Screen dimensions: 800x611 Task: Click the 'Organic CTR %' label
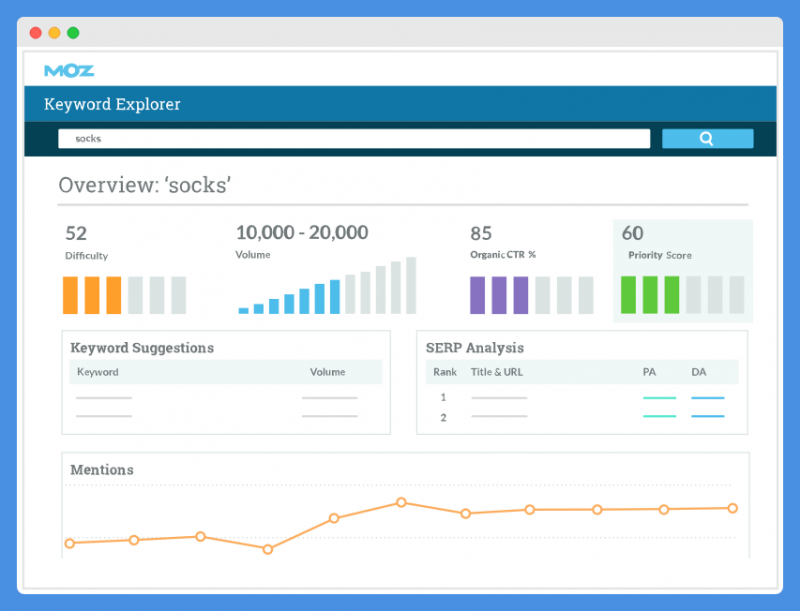[x=503, y=254]
